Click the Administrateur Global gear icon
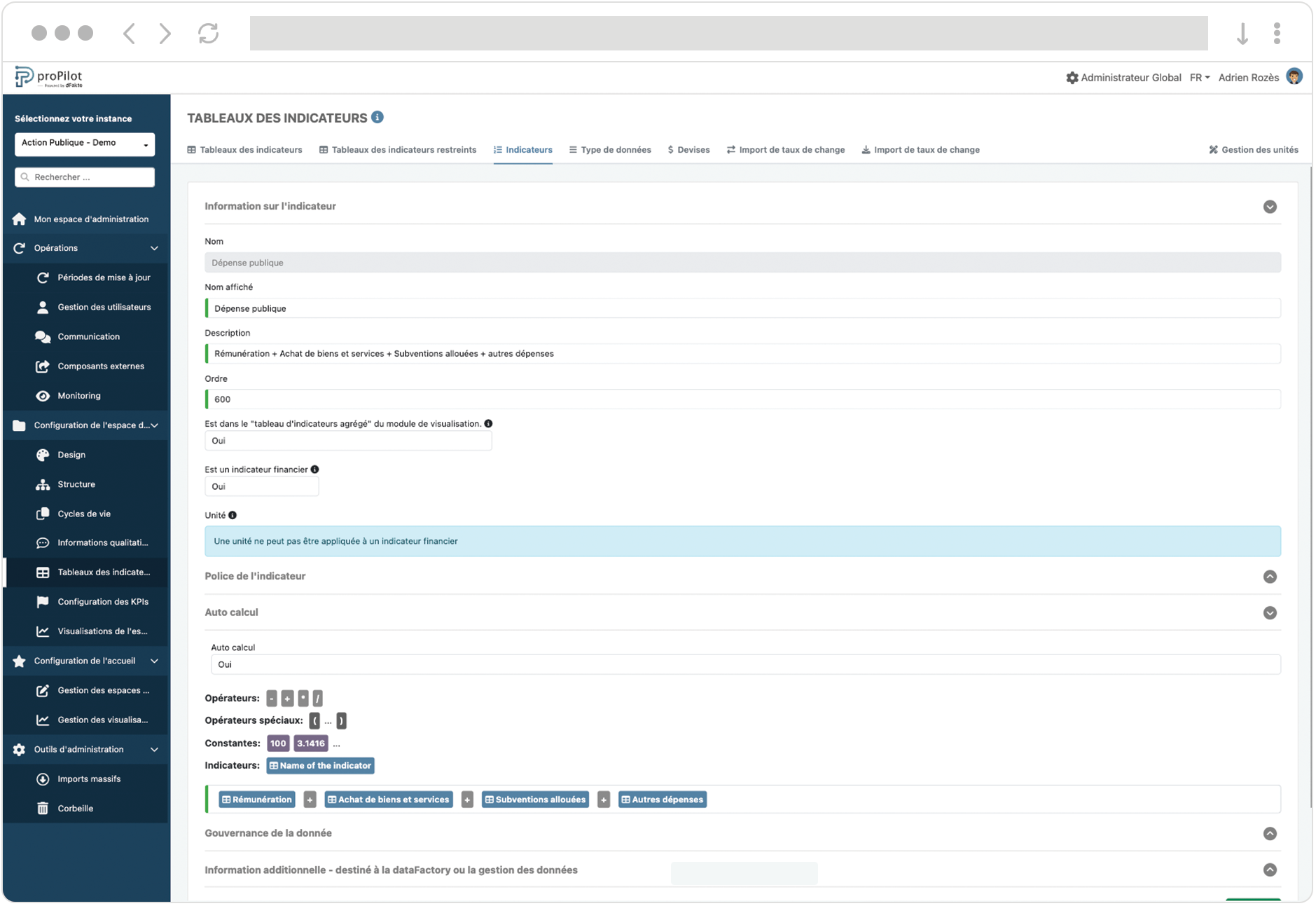Image resolution: width=1316 pixels, height=906 pixels. (1072, 78)
